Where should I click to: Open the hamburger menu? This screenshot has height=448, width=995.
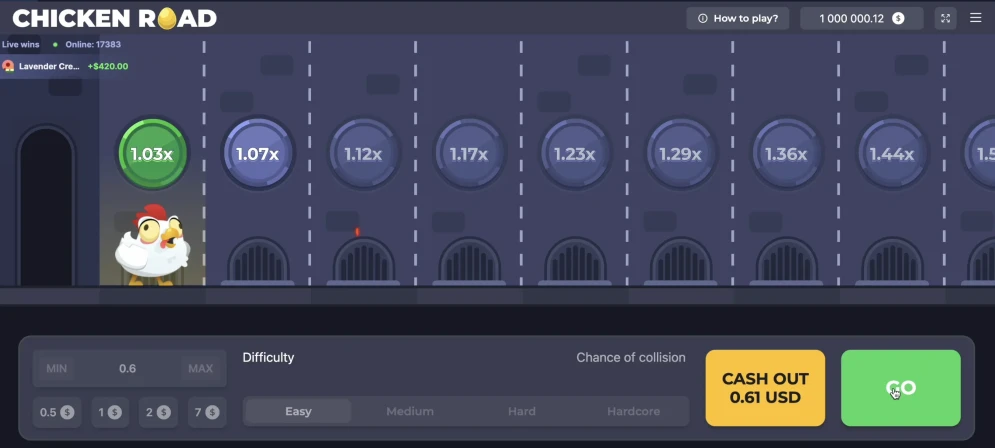975,18
